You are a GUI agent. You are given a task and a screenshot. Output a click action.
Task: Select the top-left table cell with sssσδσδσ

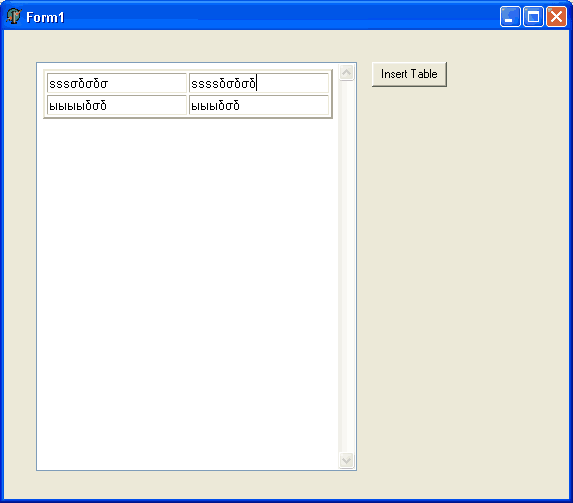click(117, 83)
